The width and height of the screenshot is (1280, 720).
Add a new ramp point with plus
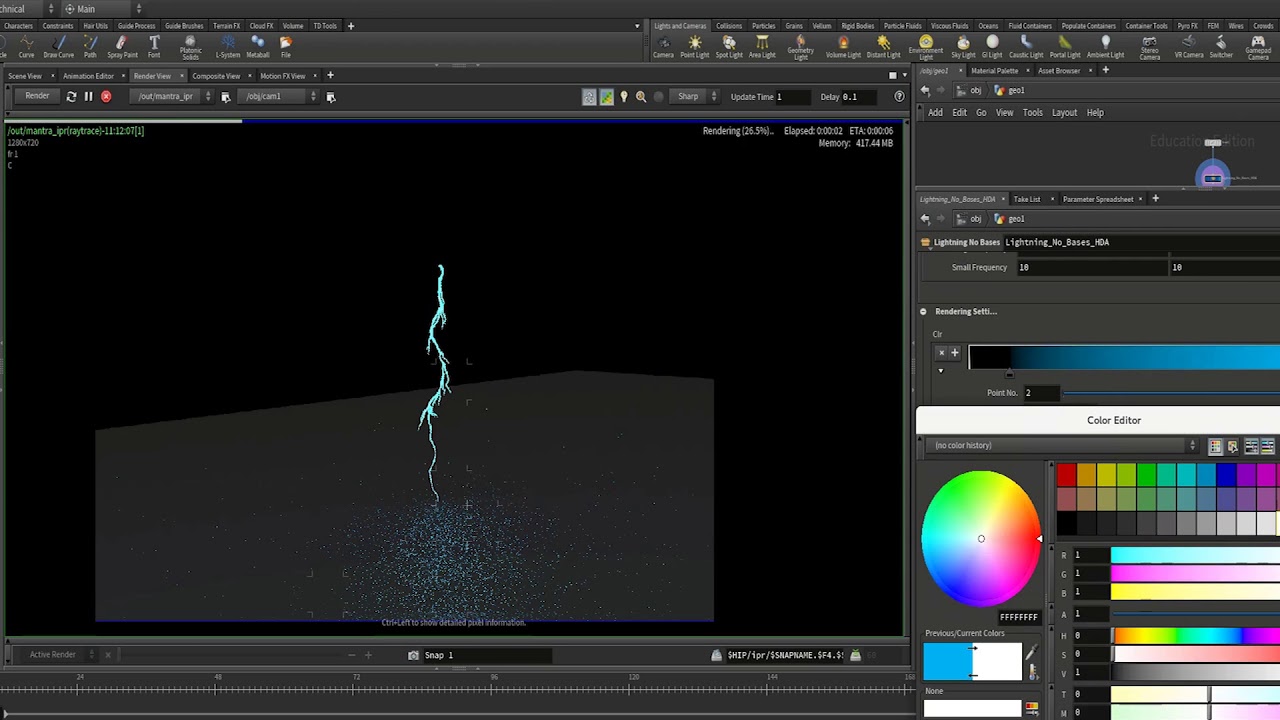pyautogui.click(x=954, y=352)
